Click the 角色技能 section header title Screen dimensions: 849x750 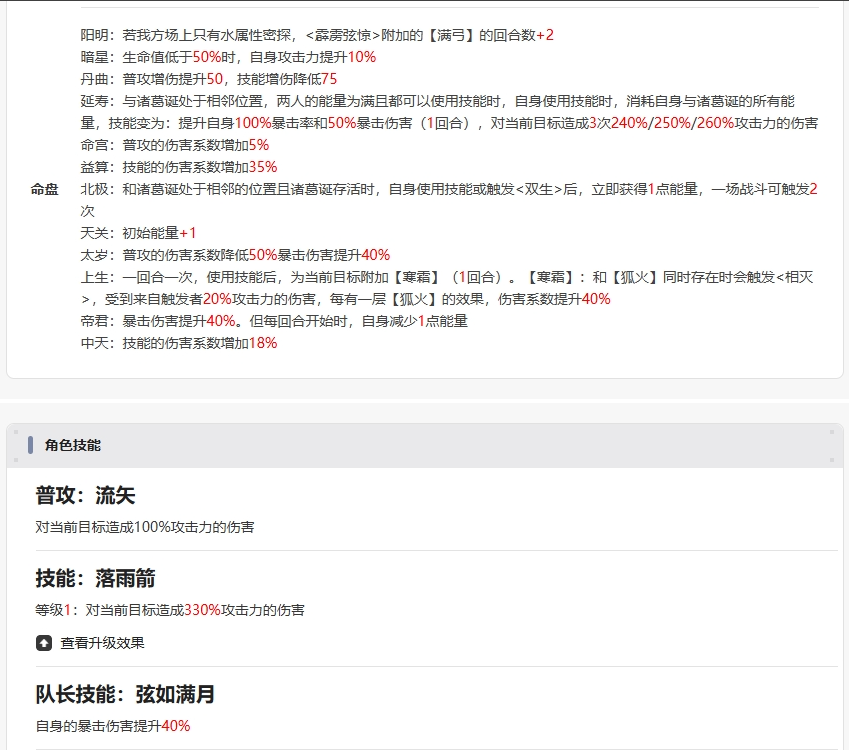(x=73, y=445)
